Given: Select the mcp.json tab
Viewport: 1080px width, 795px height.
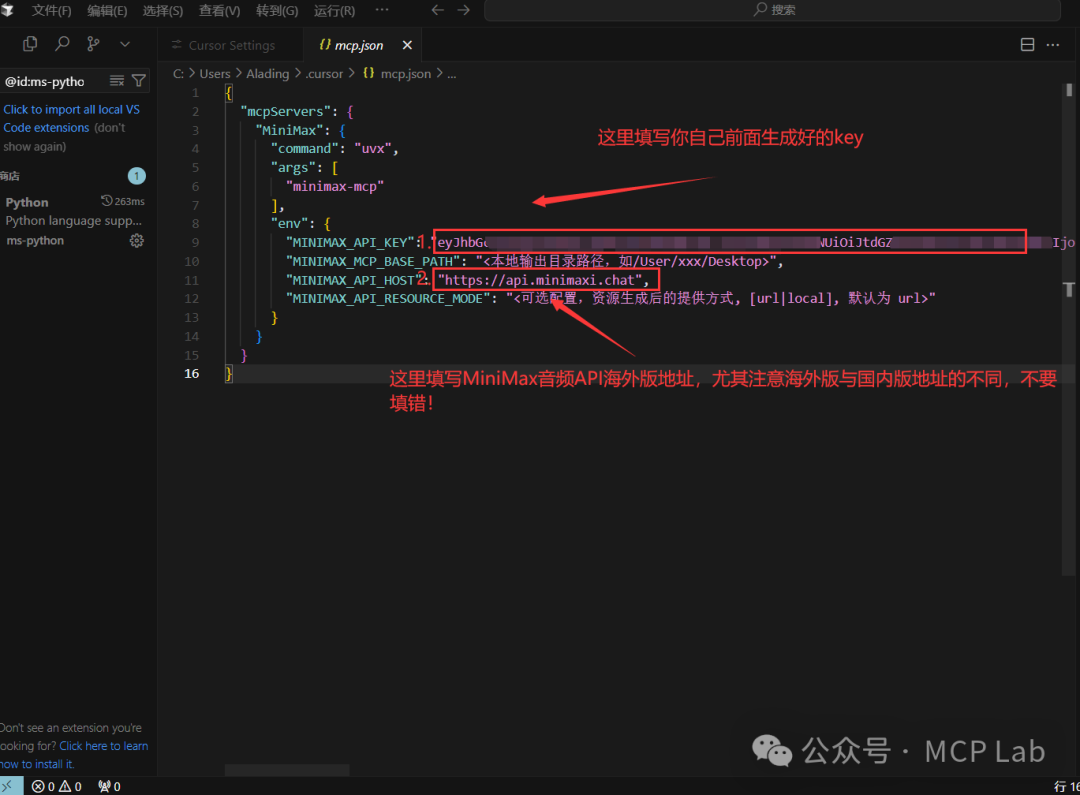Looking at the screenshot, I should [x=360, y=44].
